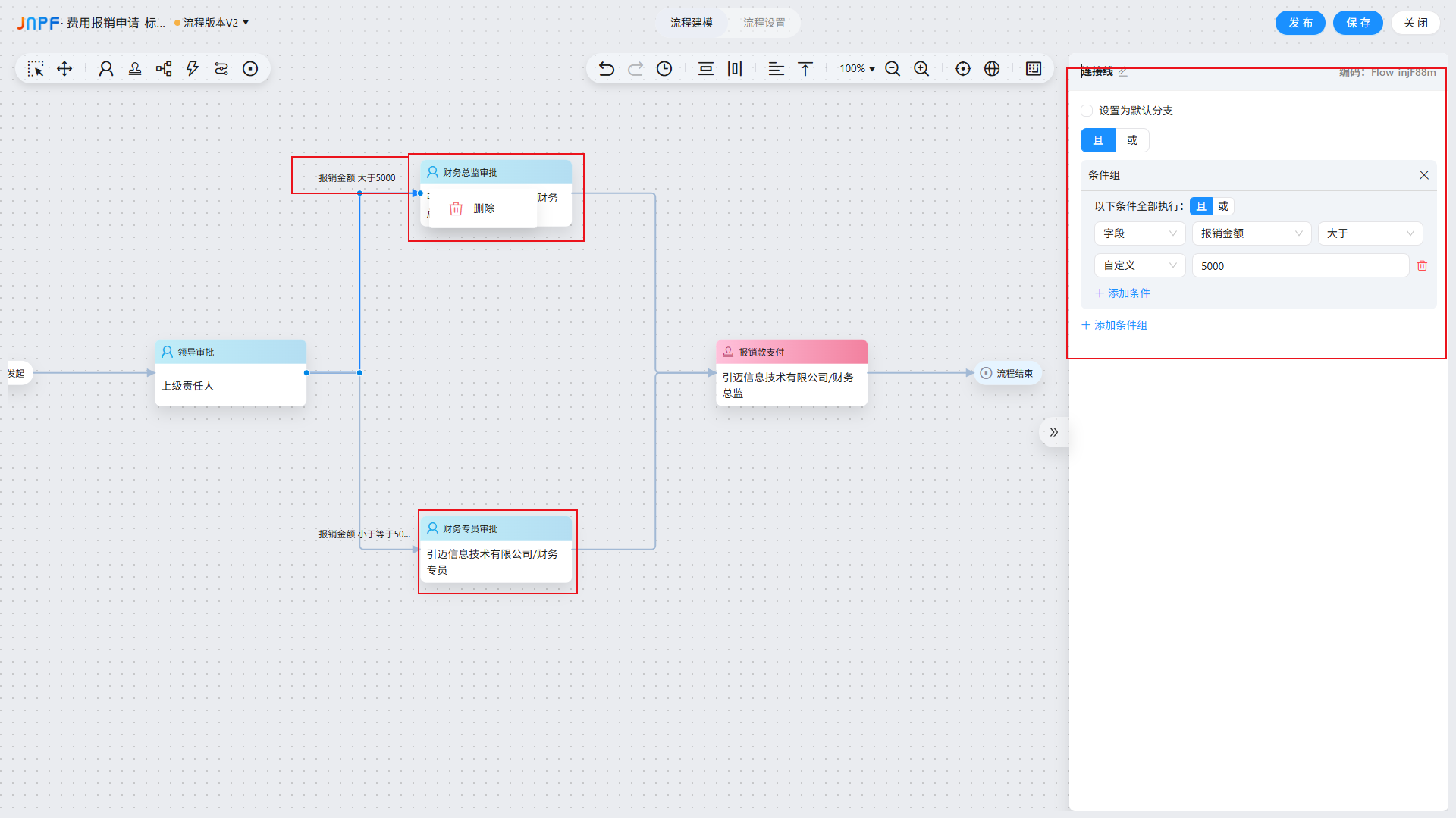Check the 设置为默认分支 checkbox
Viewport: 1456px width, 818px height.
(x=1087, y=111)
